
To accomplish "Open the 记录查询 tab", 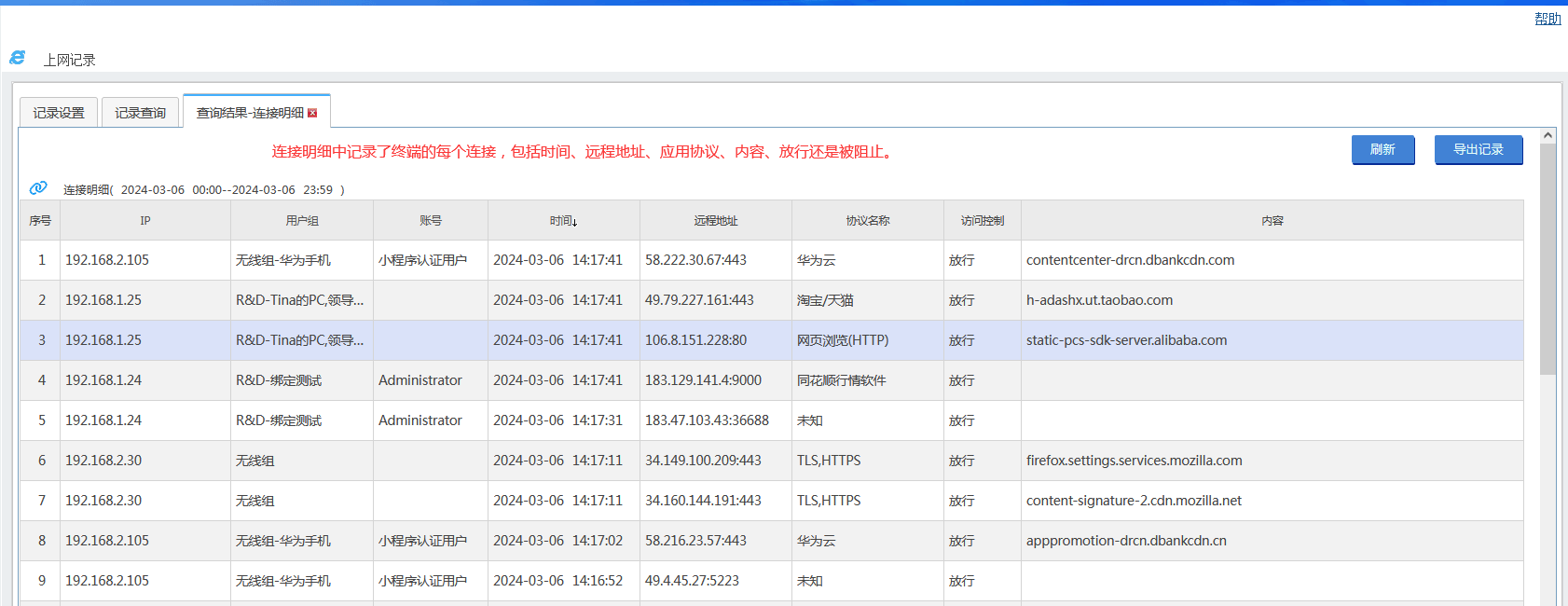I will click(x=140, y=113).
